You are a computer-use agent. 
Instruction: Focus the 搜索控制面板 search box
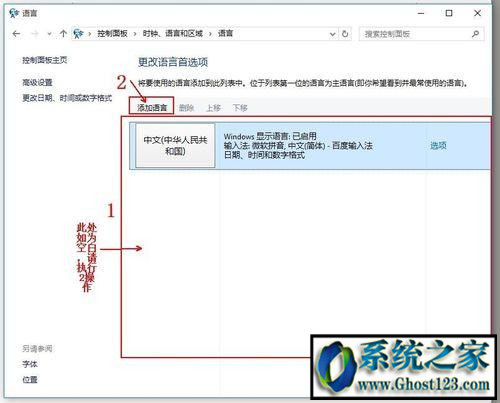pos(421,34)
